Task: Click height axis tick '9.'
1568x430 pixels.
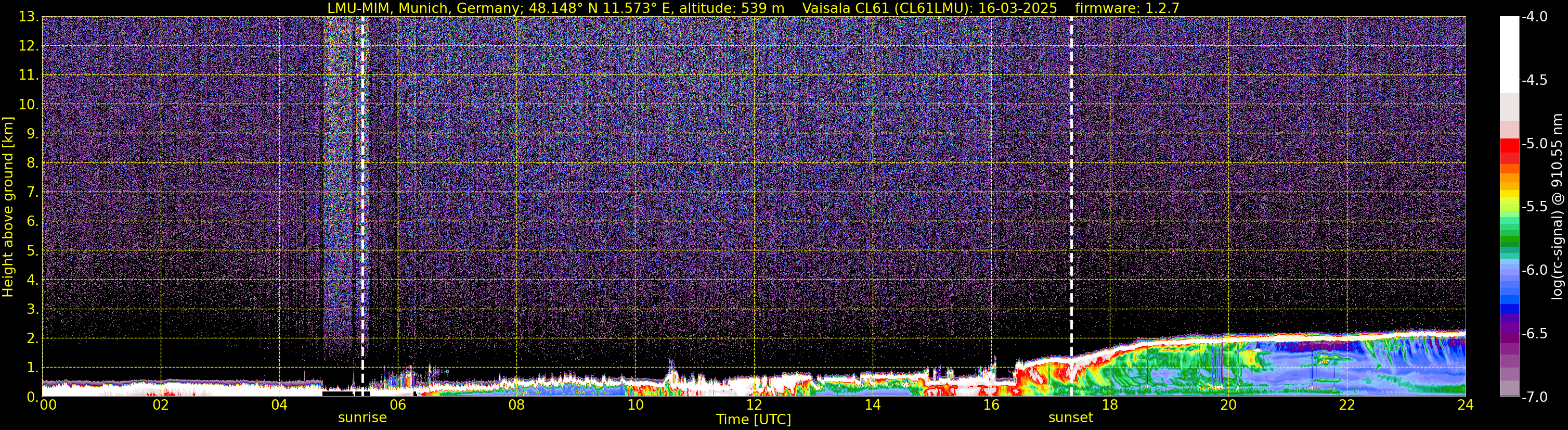Action: [x=32, y=134]
